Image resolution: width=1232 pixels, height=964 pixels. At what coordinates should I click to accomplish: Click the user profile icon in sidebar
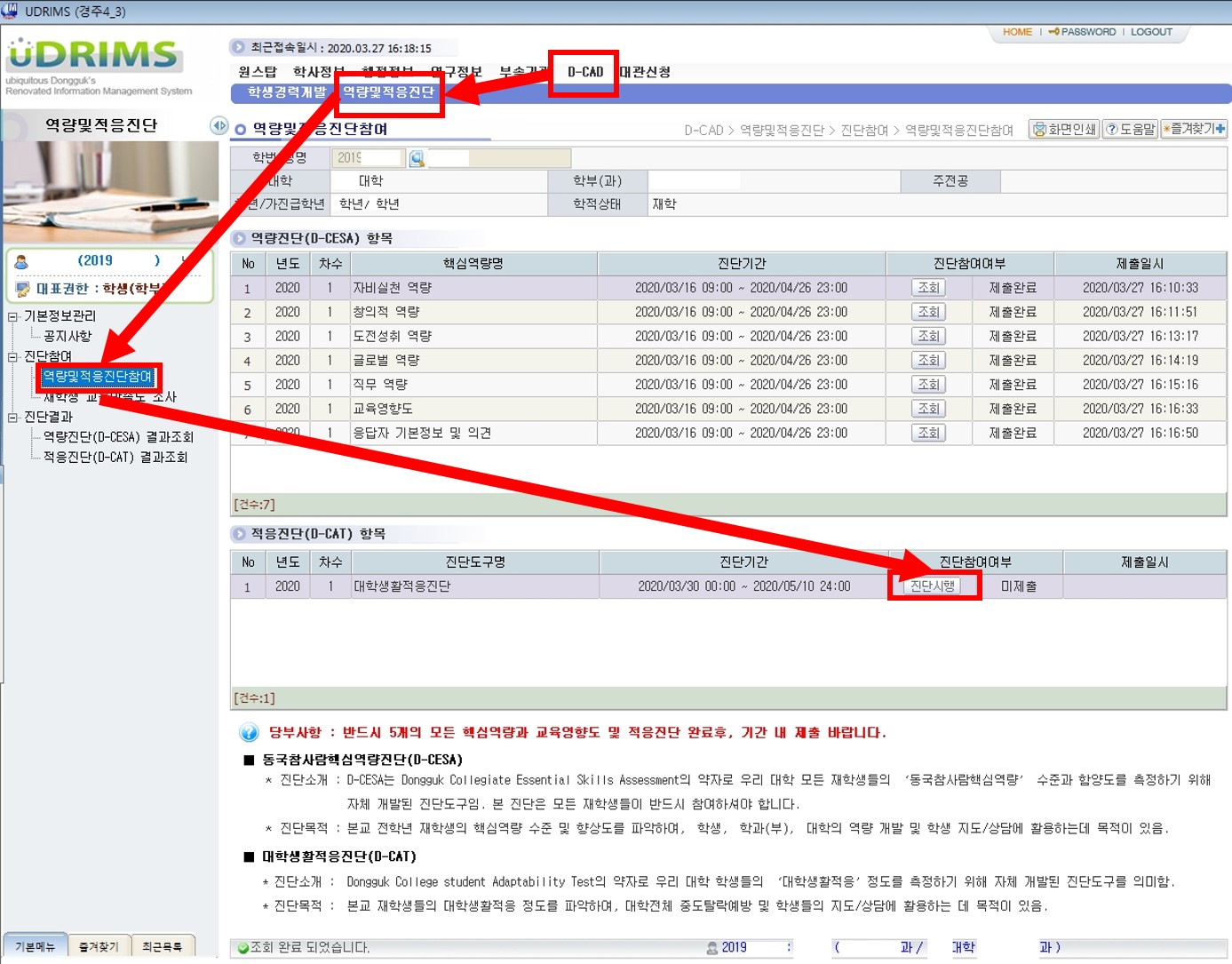click(x=21, y=261)
